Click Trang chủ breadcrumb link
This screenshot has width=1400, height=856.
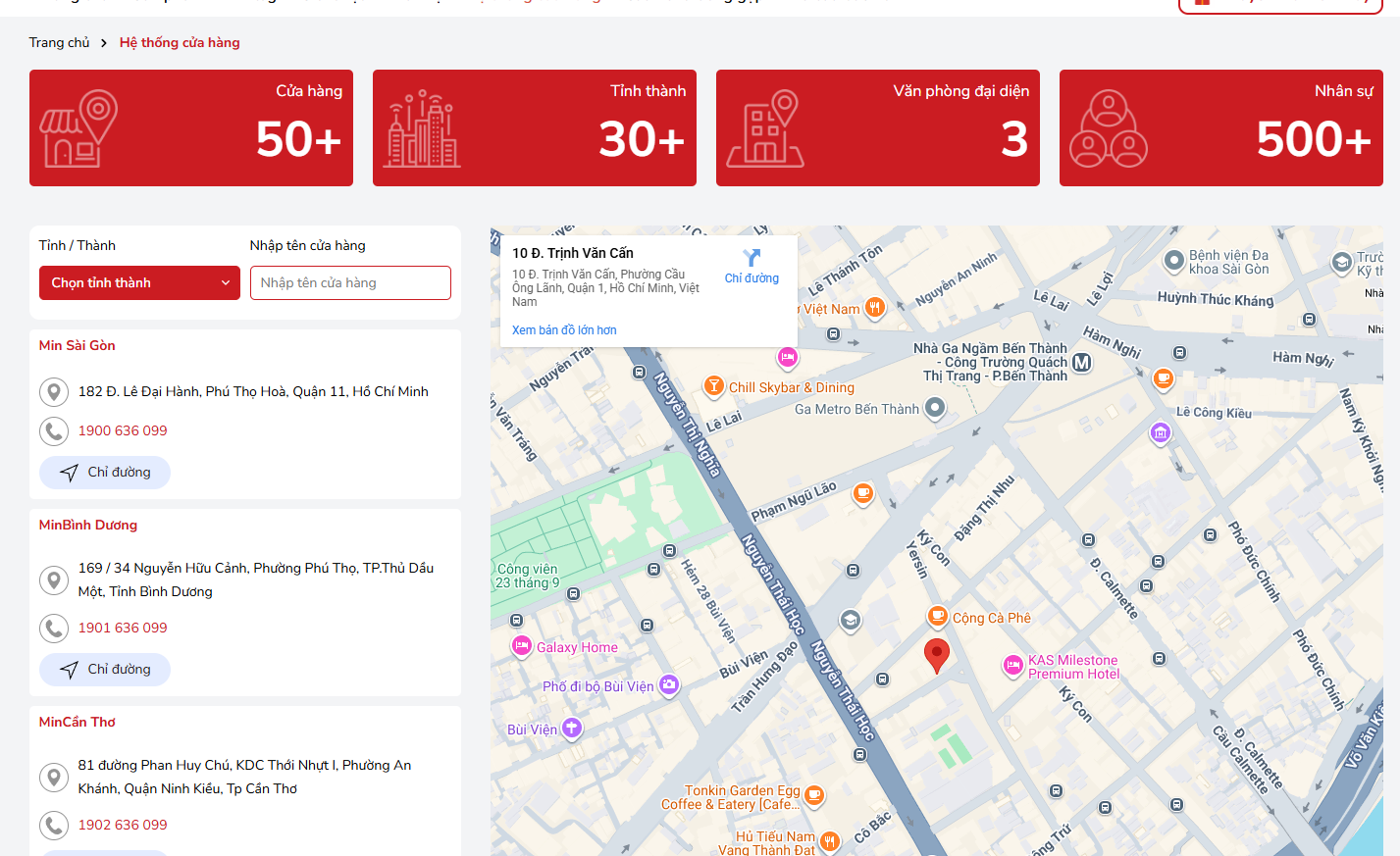[x=59, y=42]
